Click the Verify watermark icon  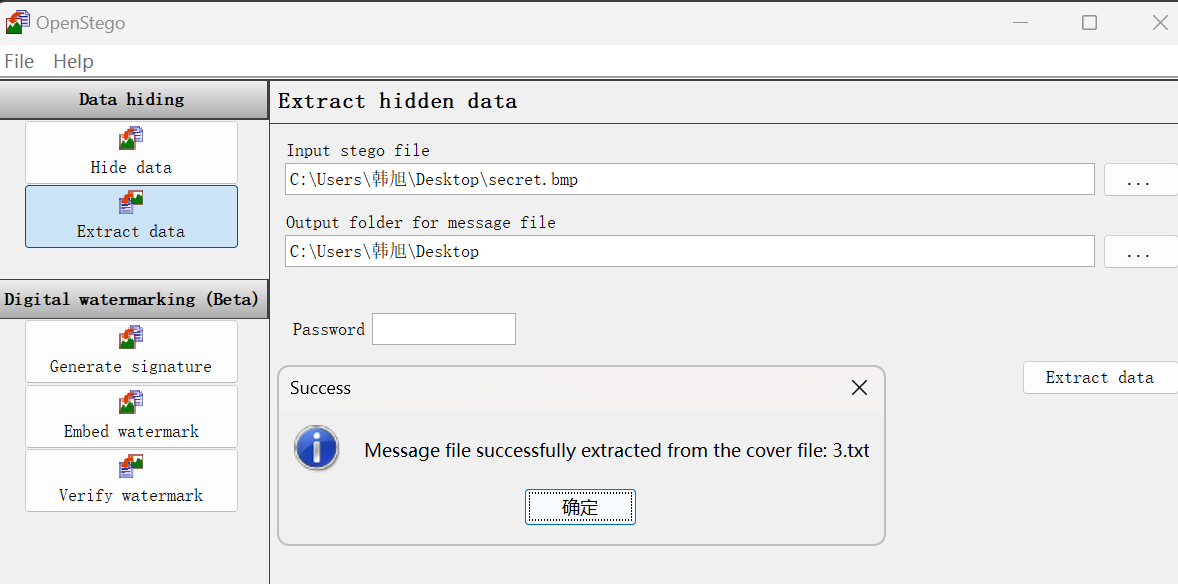click(x=131, y=467)
